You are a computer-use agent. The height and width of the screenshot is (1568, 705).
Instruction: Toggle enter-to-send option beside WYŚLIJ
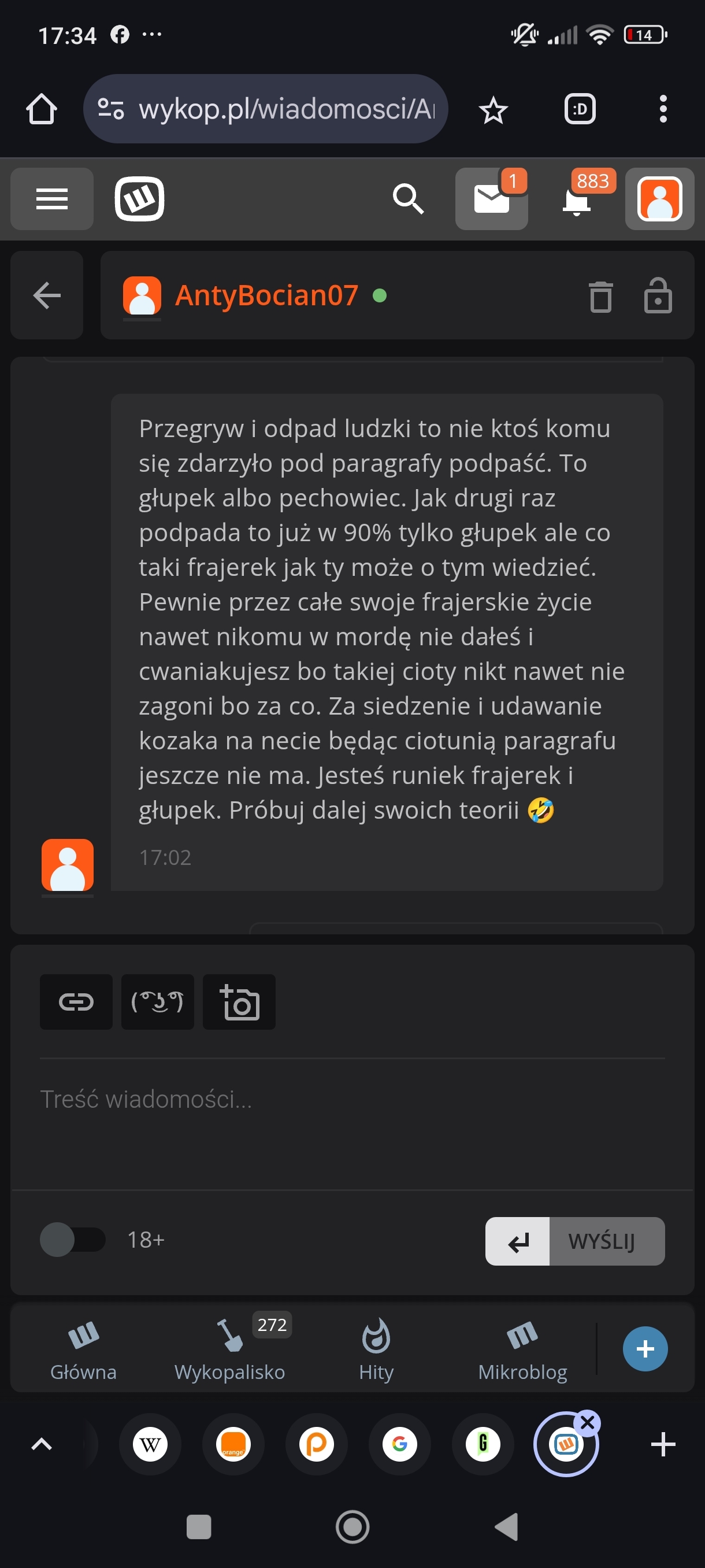coord(518,1241)
